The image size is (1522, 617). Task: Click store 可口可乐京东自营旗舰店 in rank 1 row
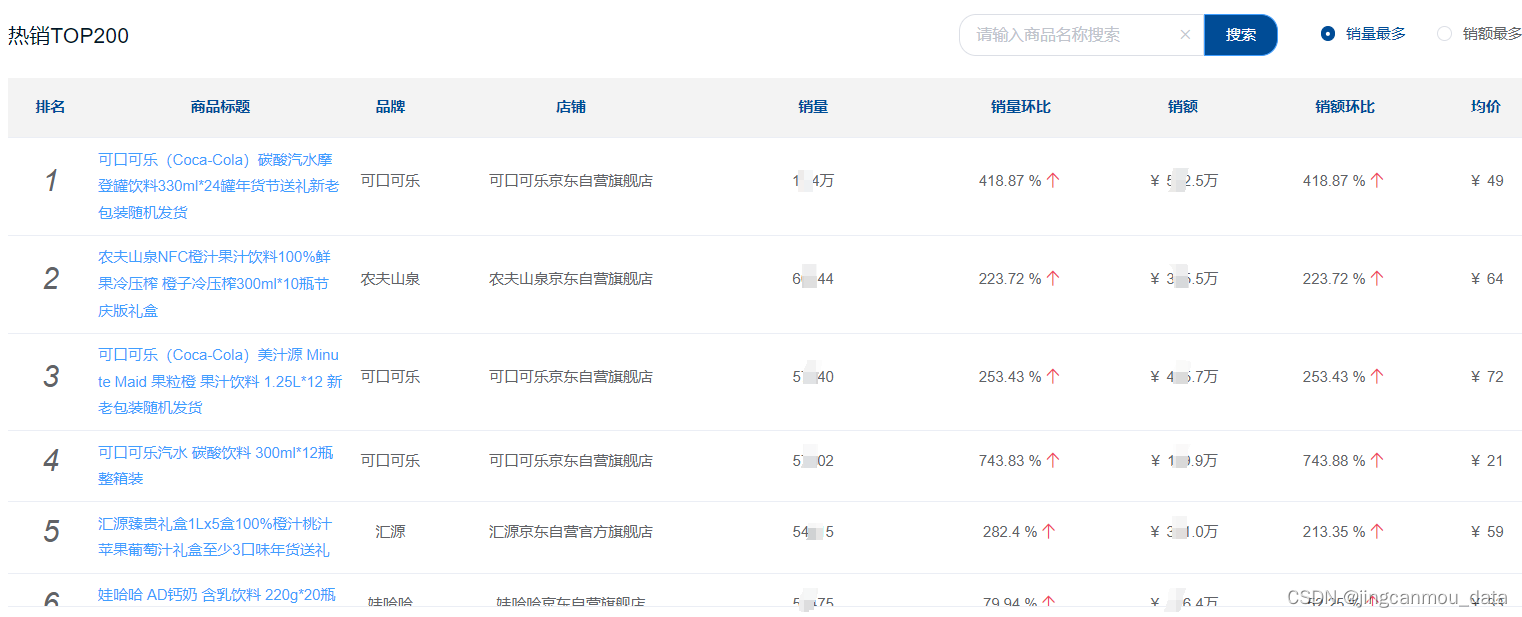(571, 181)
